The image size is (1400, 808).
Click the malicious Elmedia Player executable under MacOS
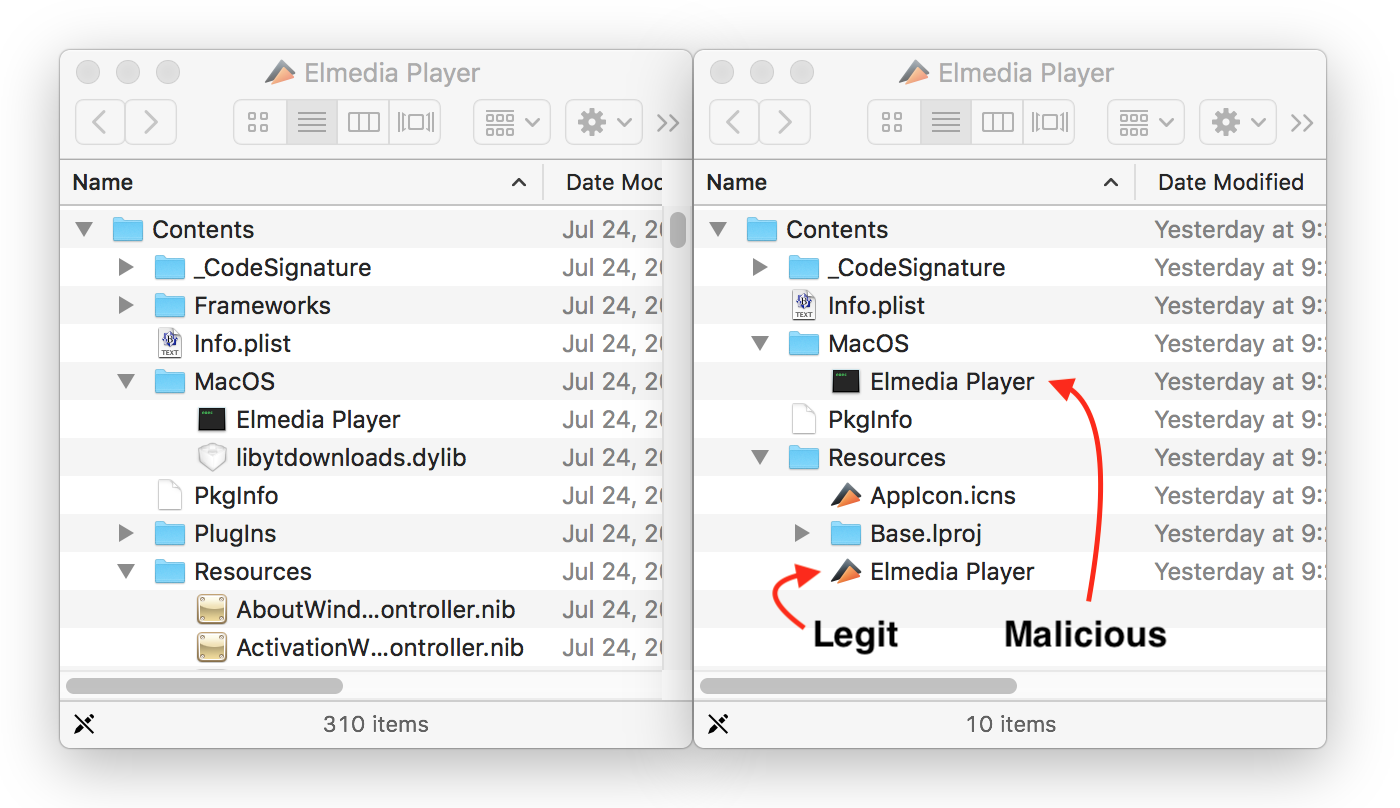[951, 382]
